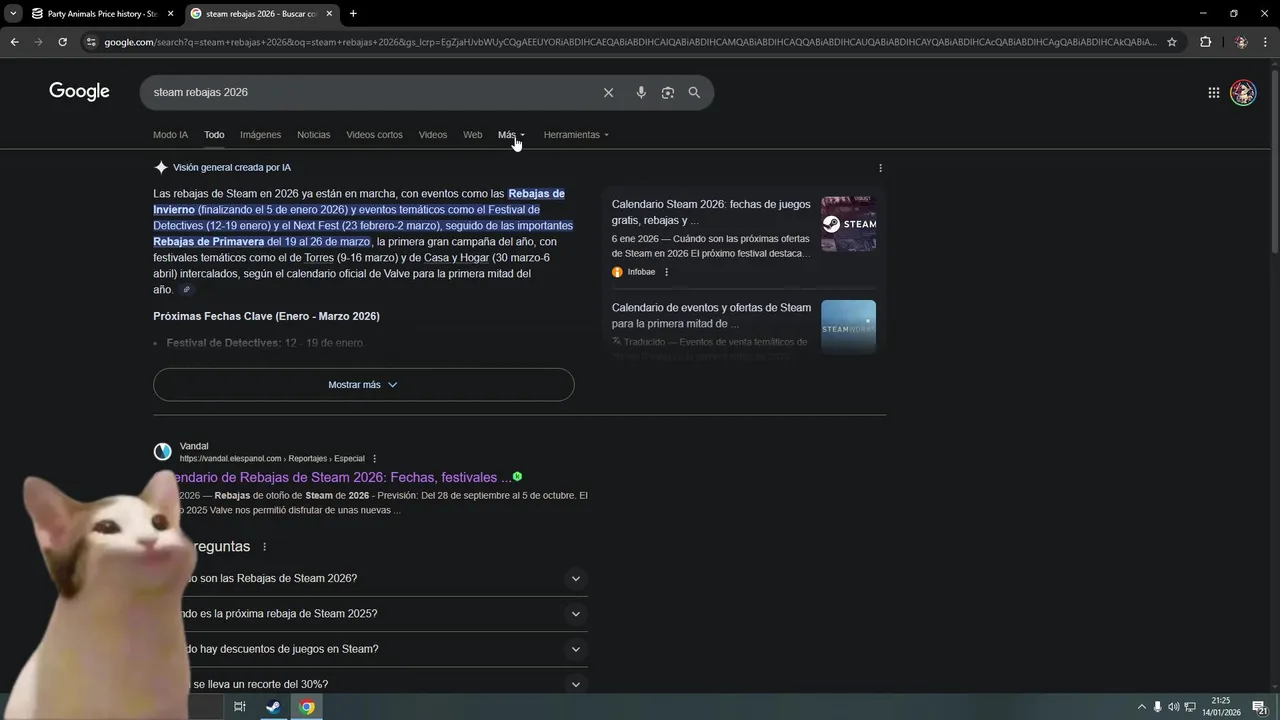This screenshot has width=1280, height=720.
Task: Open the tab search dropdown
Action: click(13, 13)
